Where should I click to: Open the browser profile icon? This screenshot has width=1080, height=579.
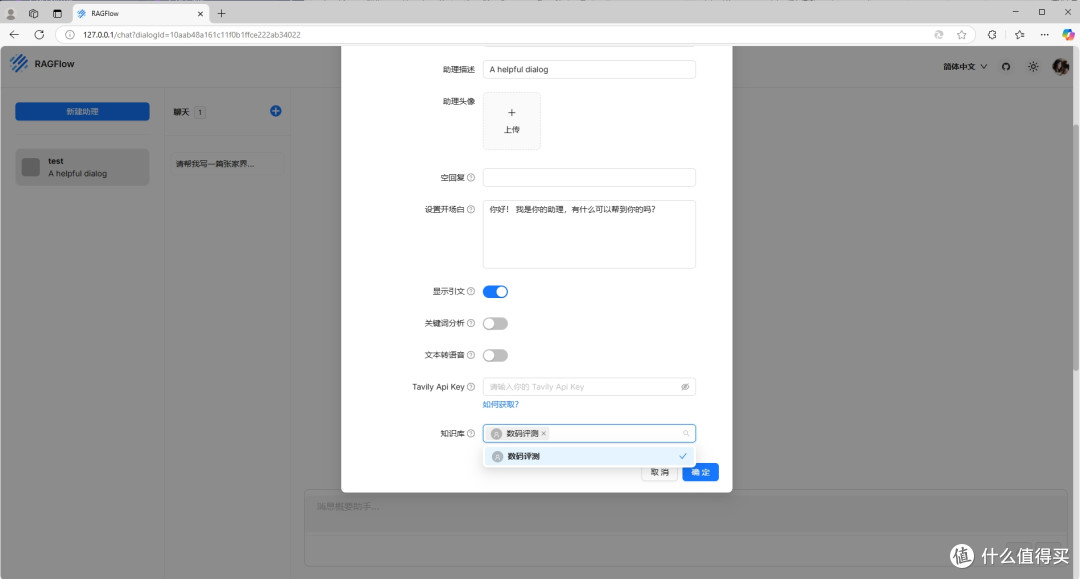click(10, 13)
